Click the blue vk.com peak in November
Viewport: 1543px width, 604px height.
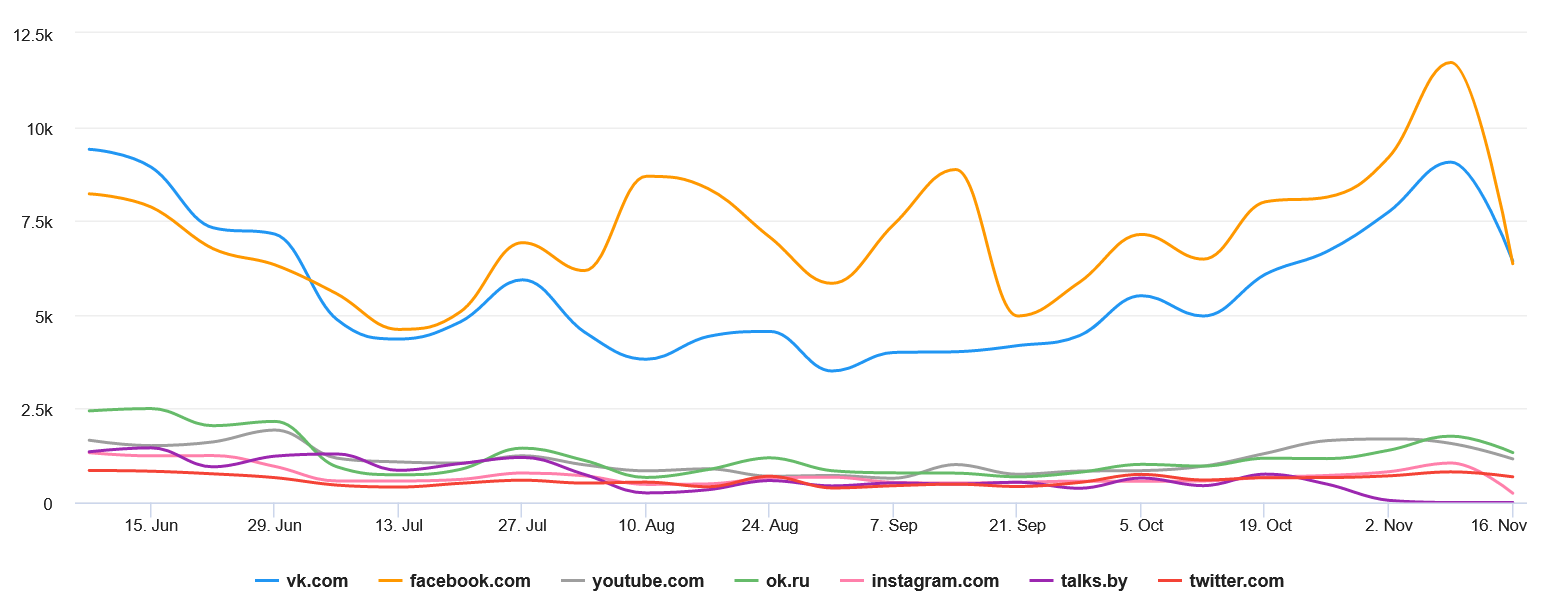pos(1450,162)
